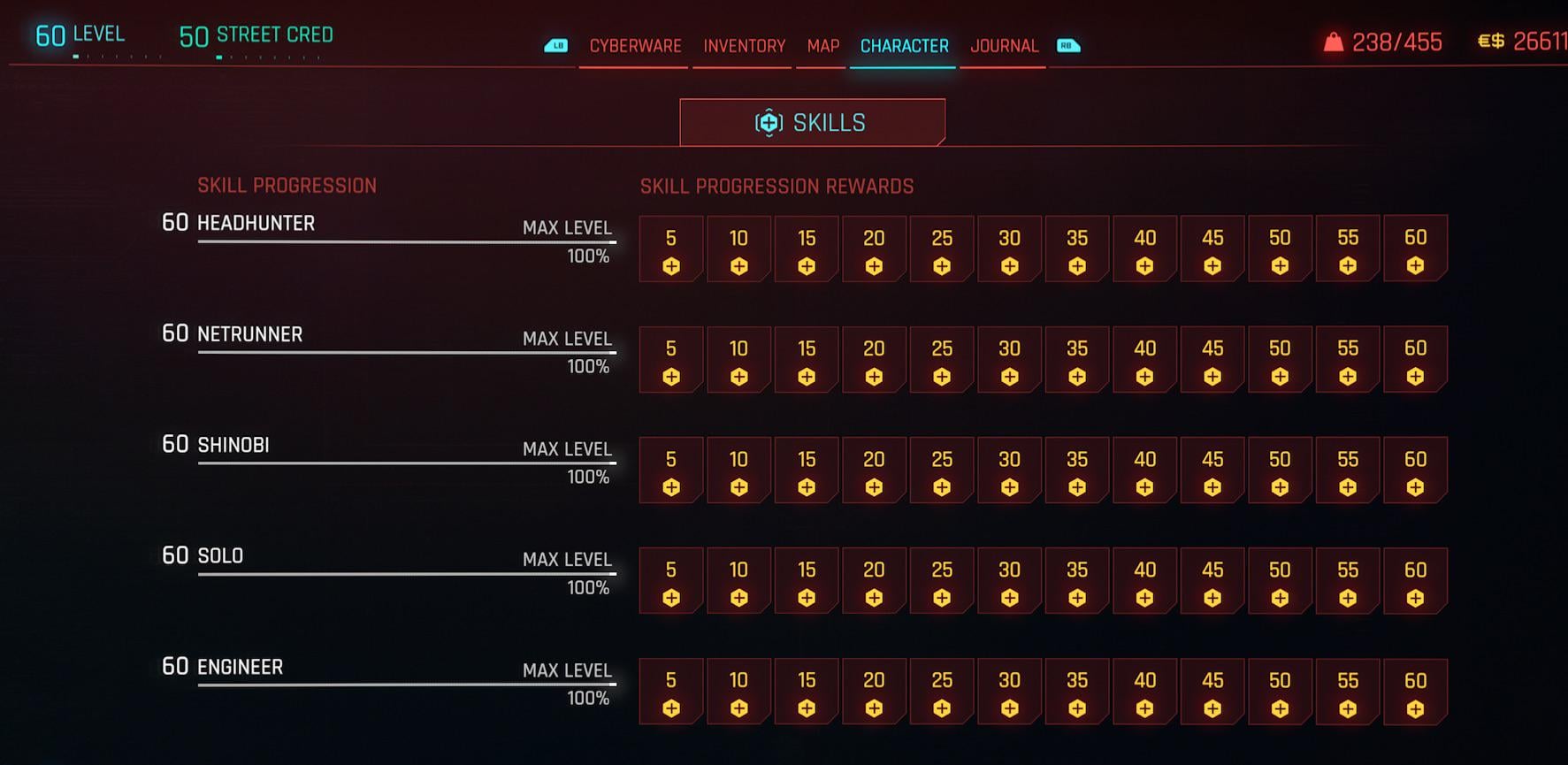Click the red carry weight icon

(1334, 42)
